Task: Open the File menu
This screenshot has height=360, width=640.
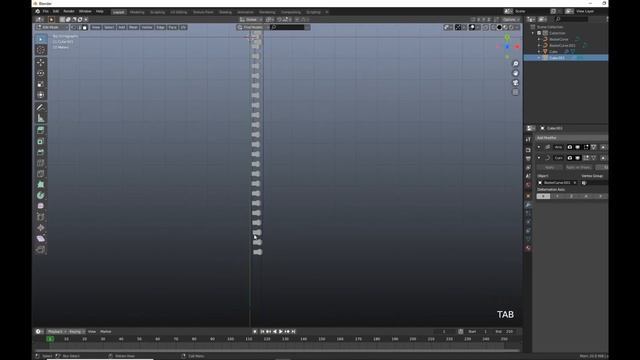Action: 46,11
